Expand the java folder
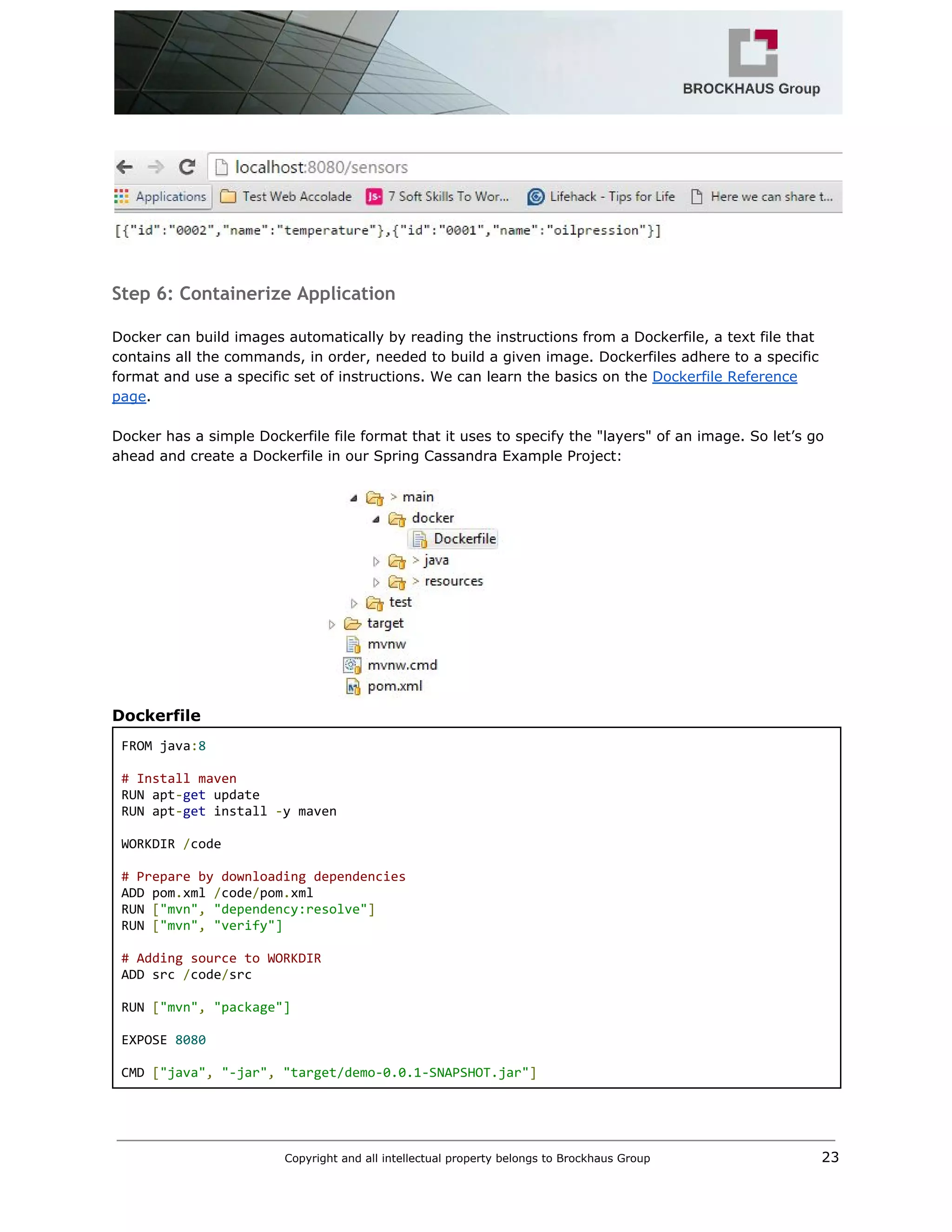 tap(376, 561)
